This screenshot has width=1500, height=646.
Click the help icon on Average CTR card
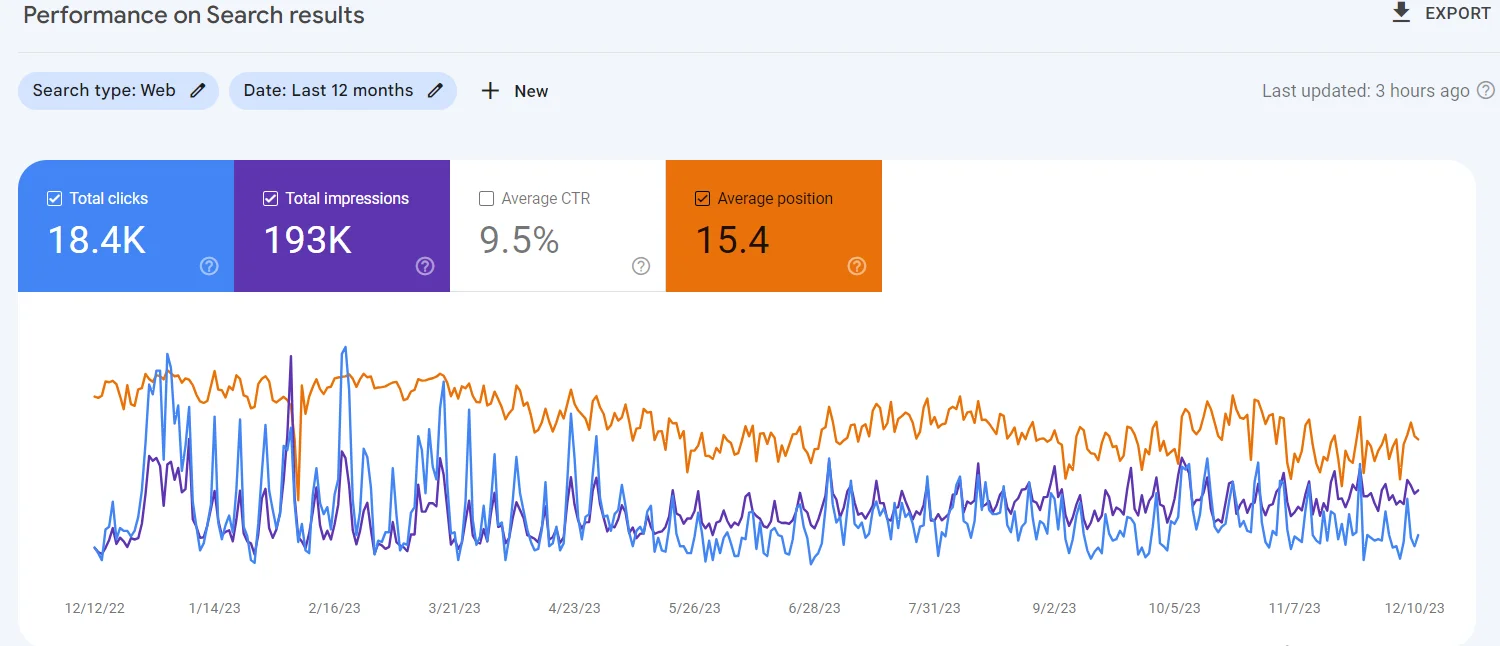(641, 266)
